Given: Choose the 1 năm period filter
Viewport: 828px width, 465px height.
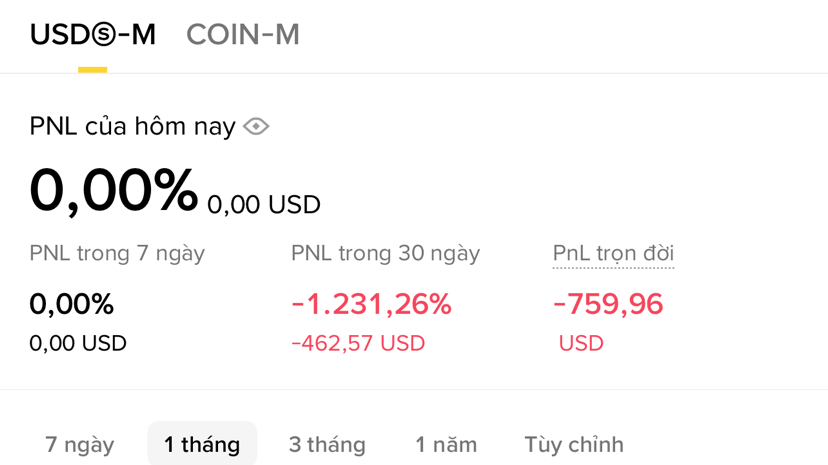Looking at the screenshot, I should click(x=446, y=444).
